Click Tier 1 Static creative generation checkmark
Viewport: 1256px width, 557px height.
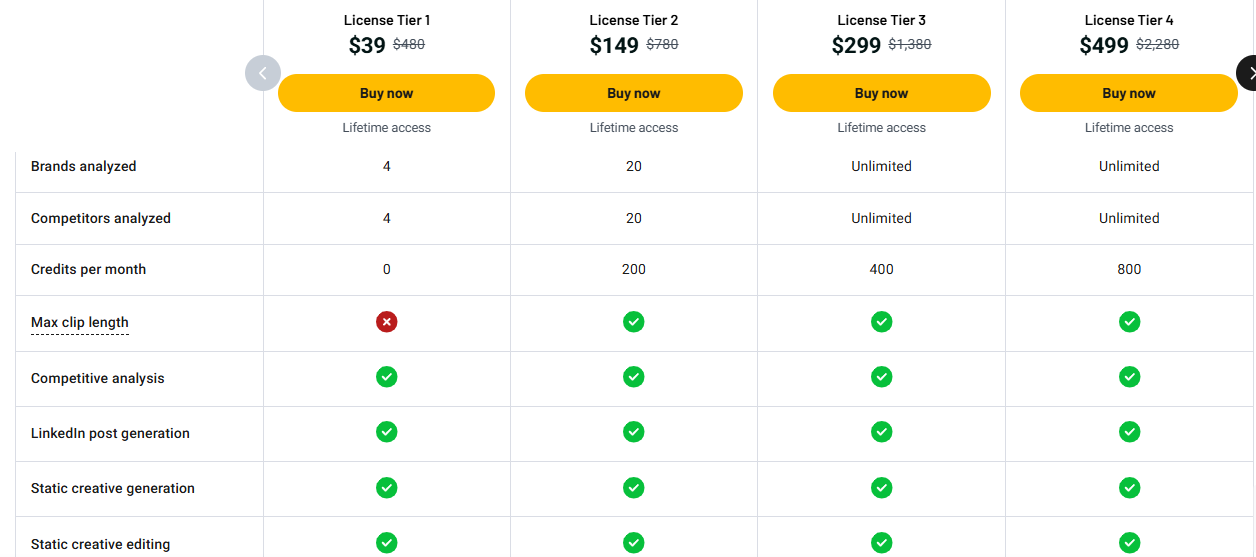387,487
